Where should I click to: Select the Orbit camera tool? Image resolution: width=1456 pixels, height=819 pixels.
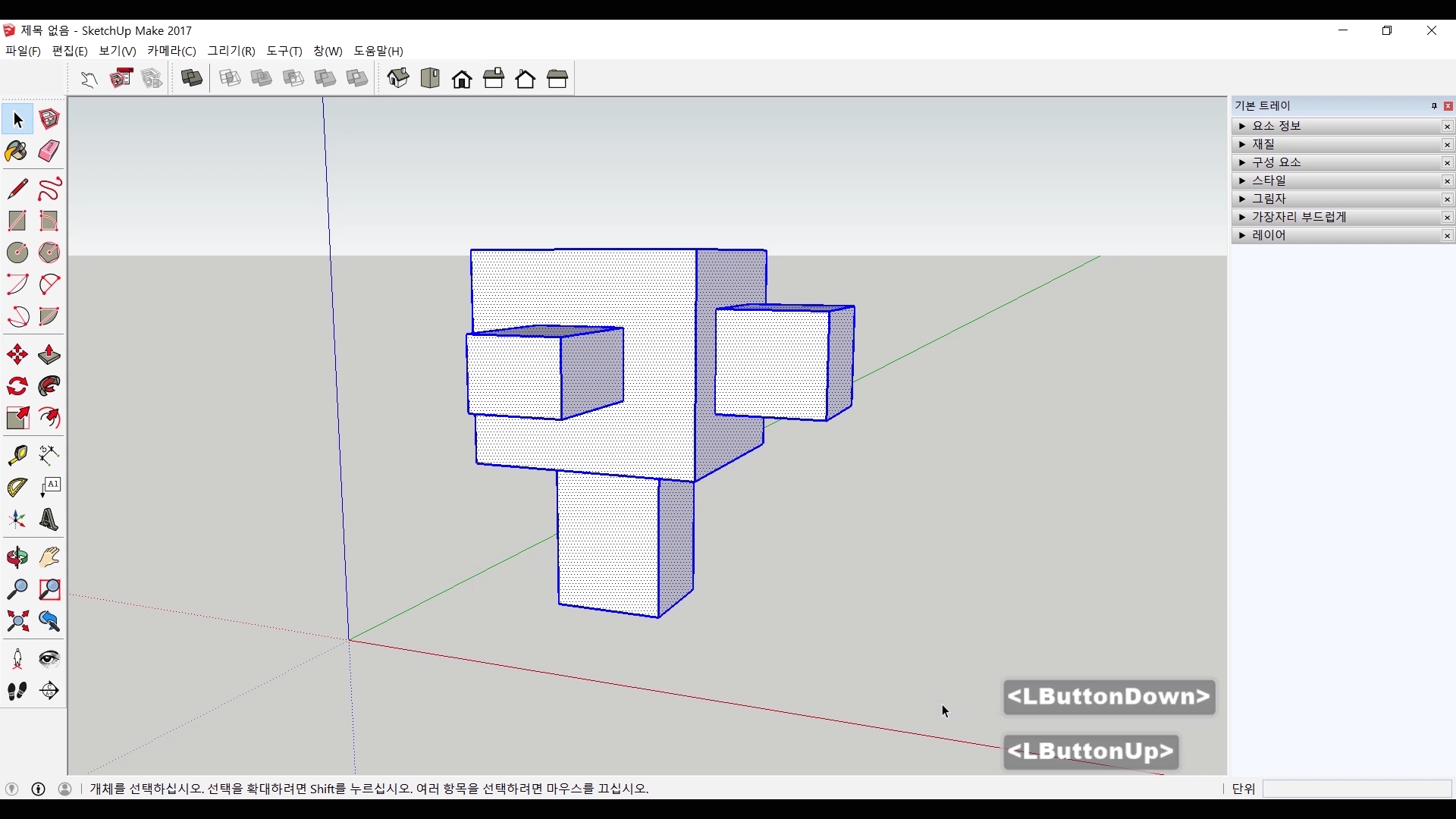17,557
